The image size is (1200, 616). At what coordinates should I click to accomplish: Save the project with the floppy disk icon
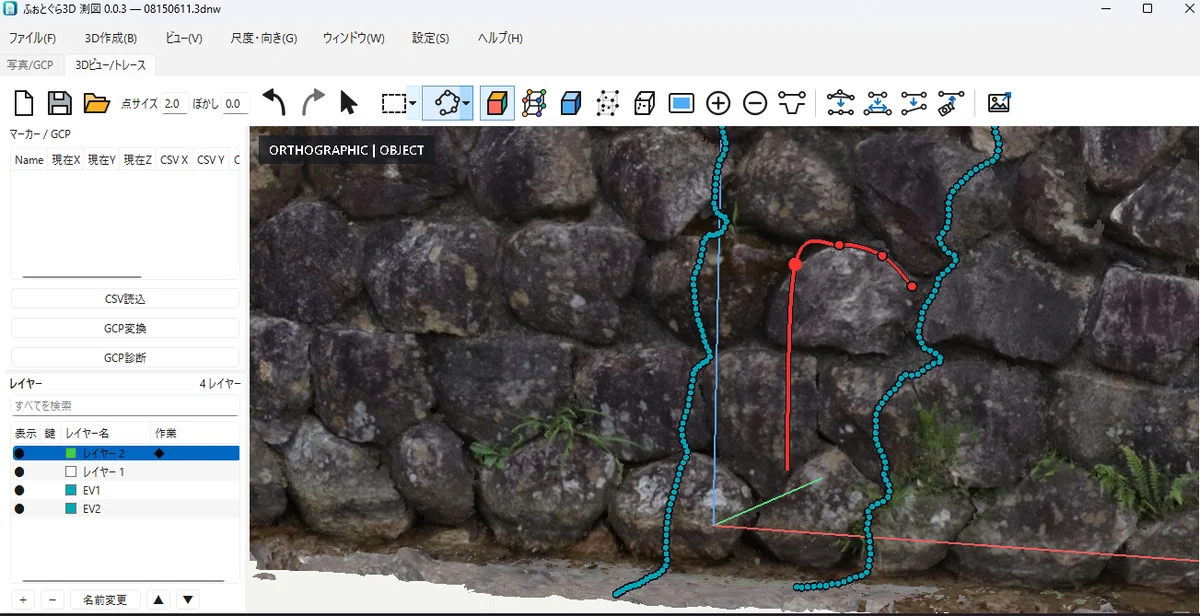tap(60, 103)
